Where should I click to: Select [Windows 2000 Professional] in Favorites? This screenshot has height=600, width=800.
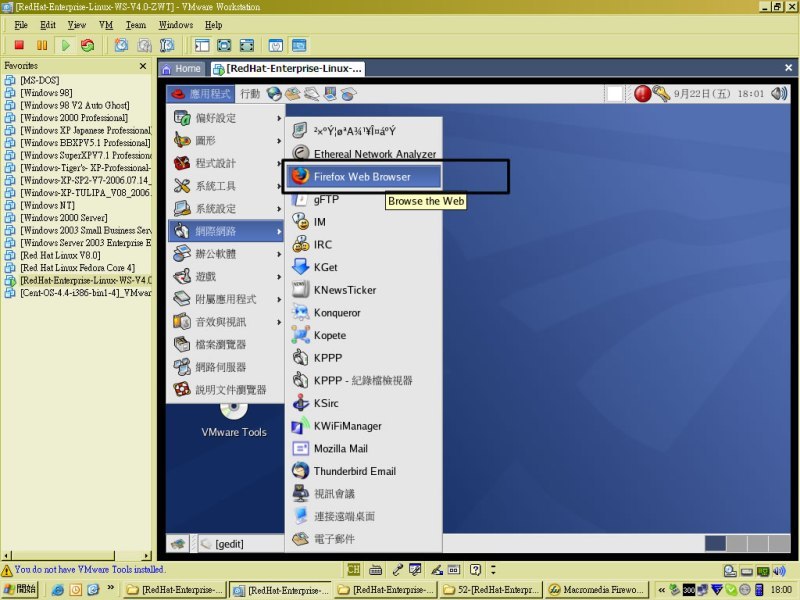click(x=74, y=117)
